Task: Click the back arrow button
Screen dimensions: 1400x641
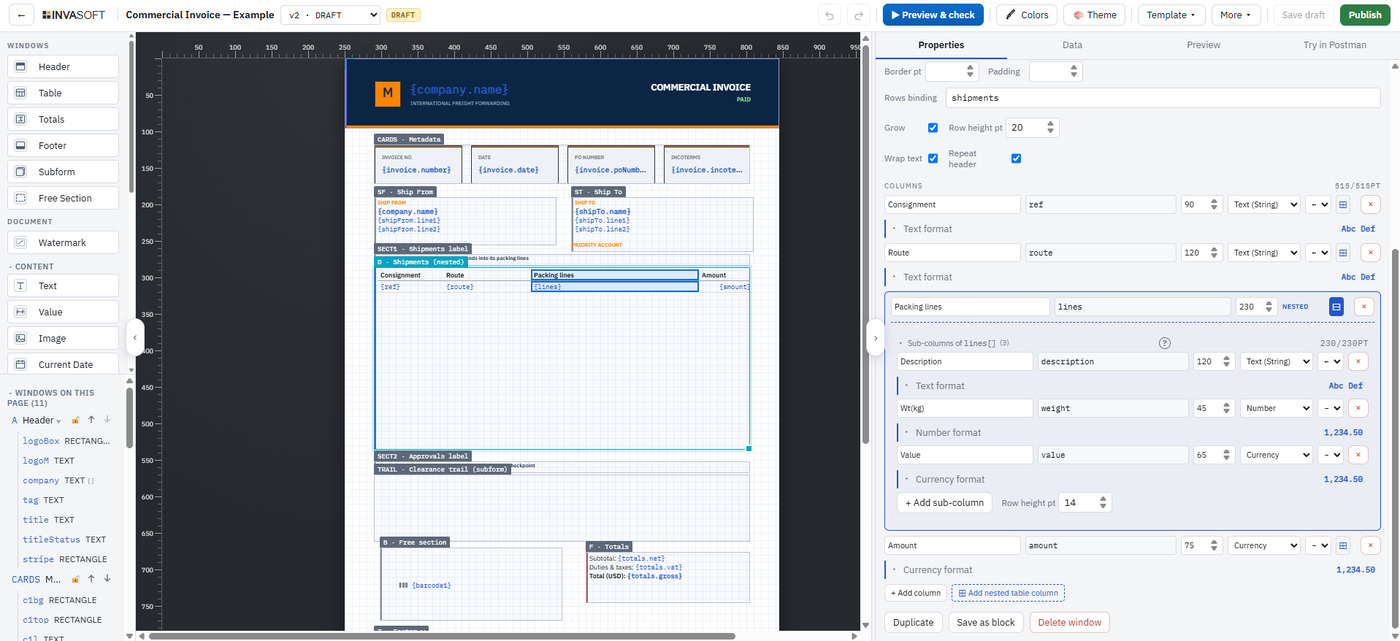Action: 21,15
